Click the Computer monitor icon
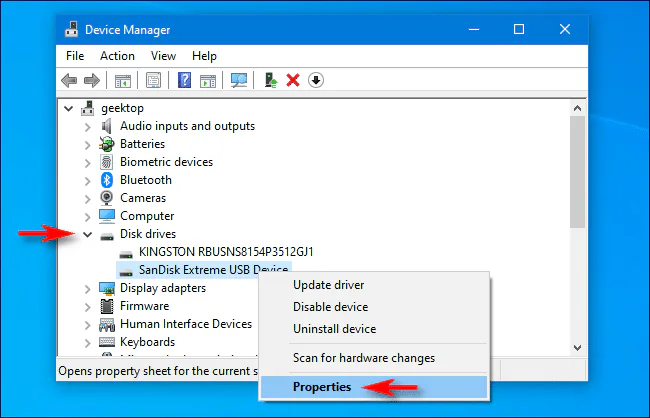 click(107, 216)
